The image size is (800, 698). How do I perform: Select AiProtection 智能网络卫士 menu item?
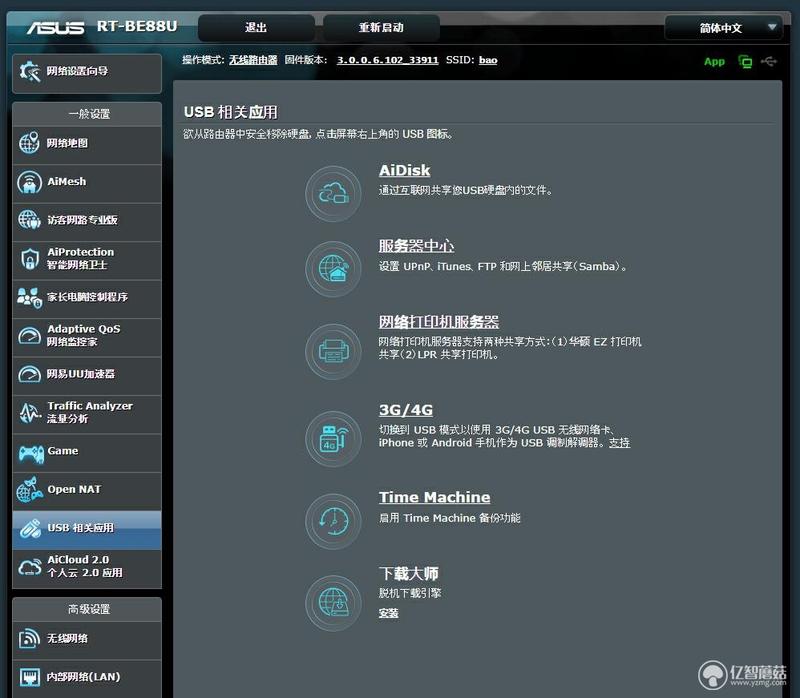coord(87,259)
